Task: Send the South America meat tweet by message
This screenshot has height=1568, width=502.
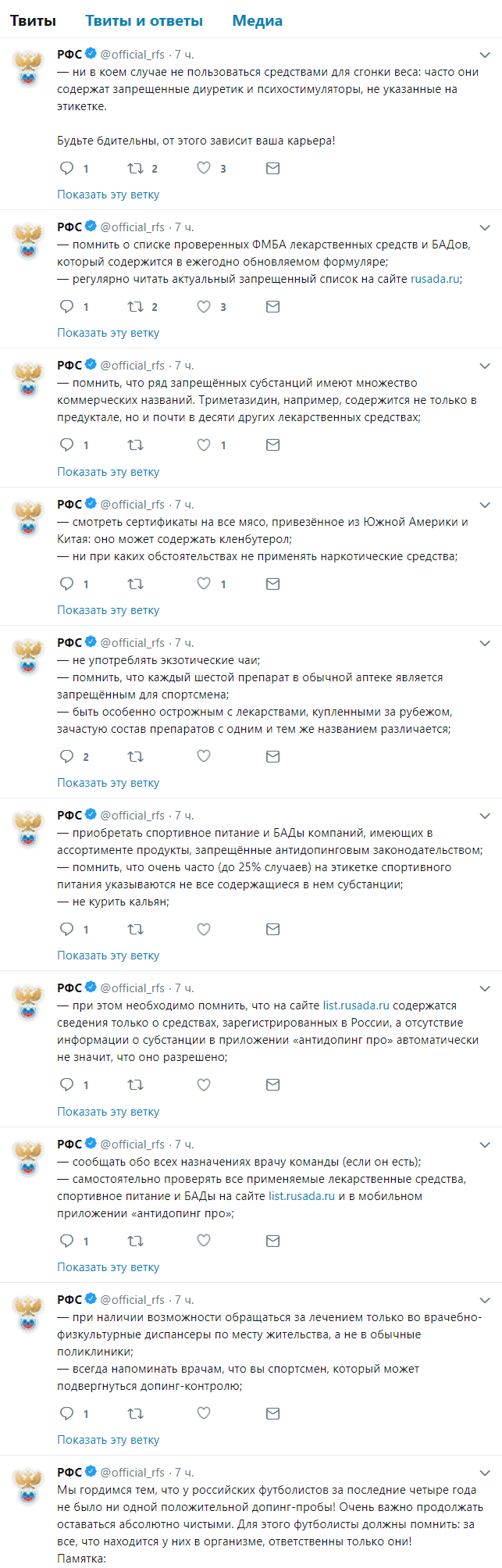Action: coord(272,584)
